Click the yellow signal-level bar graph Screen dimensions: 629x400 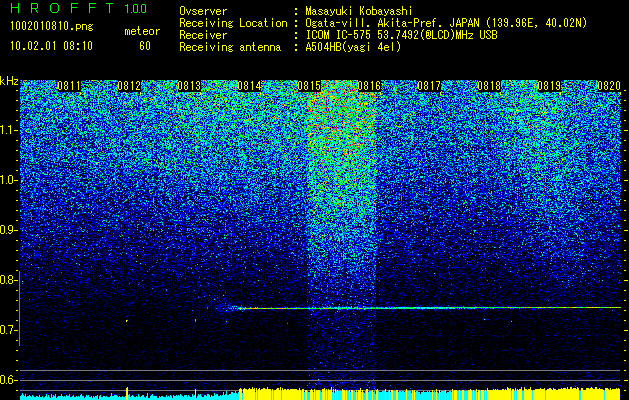pos(430,394)
